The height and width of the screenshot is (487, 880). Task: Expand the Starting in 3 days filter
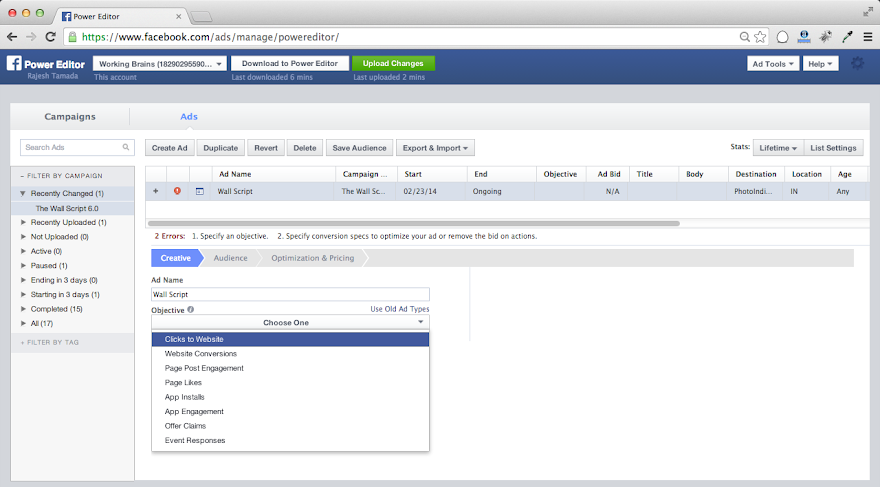[x=23, y=295]
